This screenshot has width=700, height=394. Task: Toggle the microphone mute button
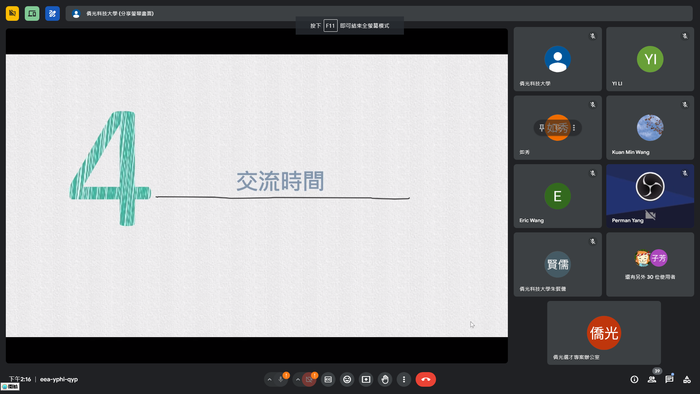pyautogui.click(x=281, y=379)
